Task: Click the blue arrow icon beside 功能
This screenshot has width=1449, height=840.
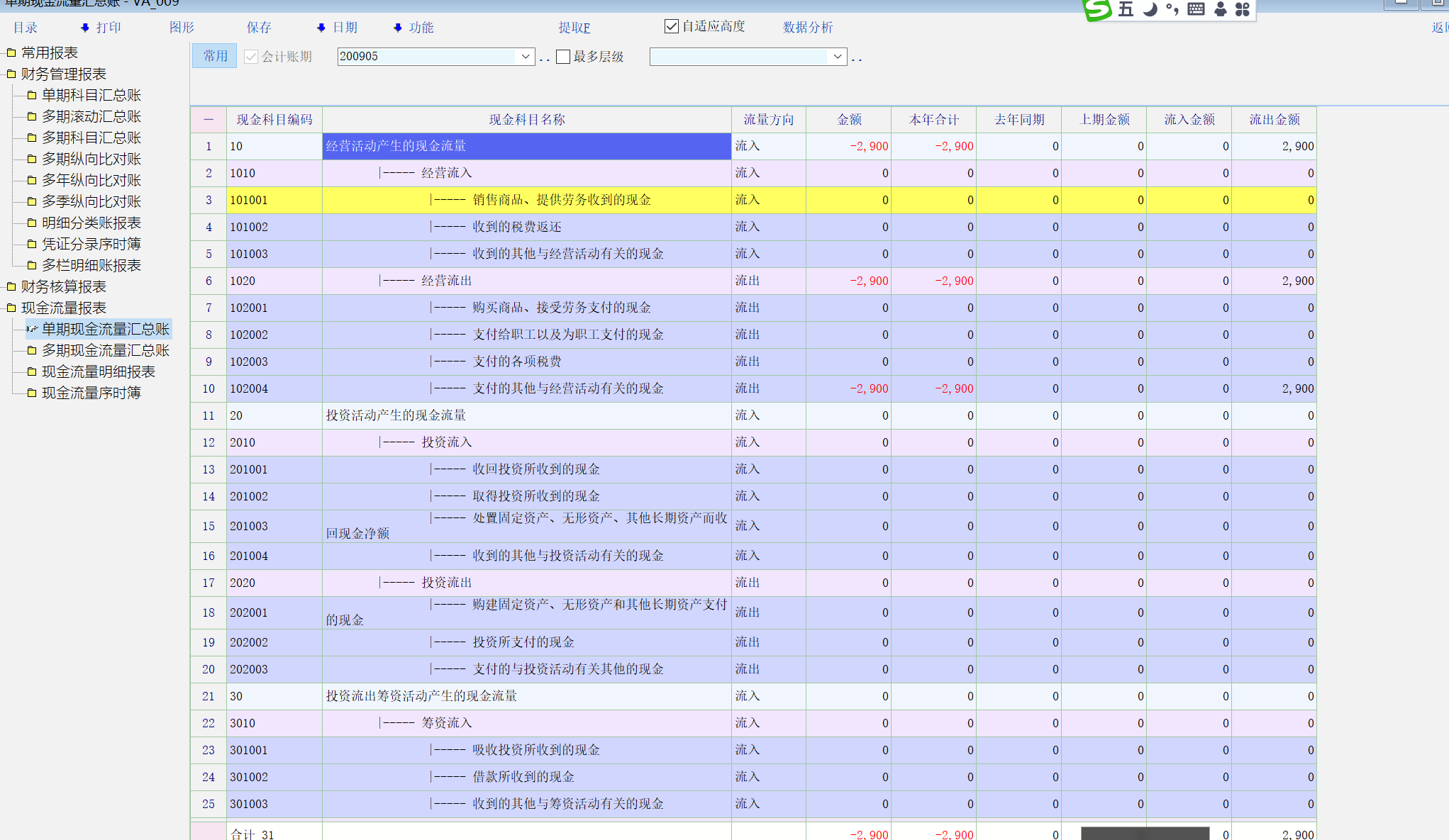Action: pos(398,28)
